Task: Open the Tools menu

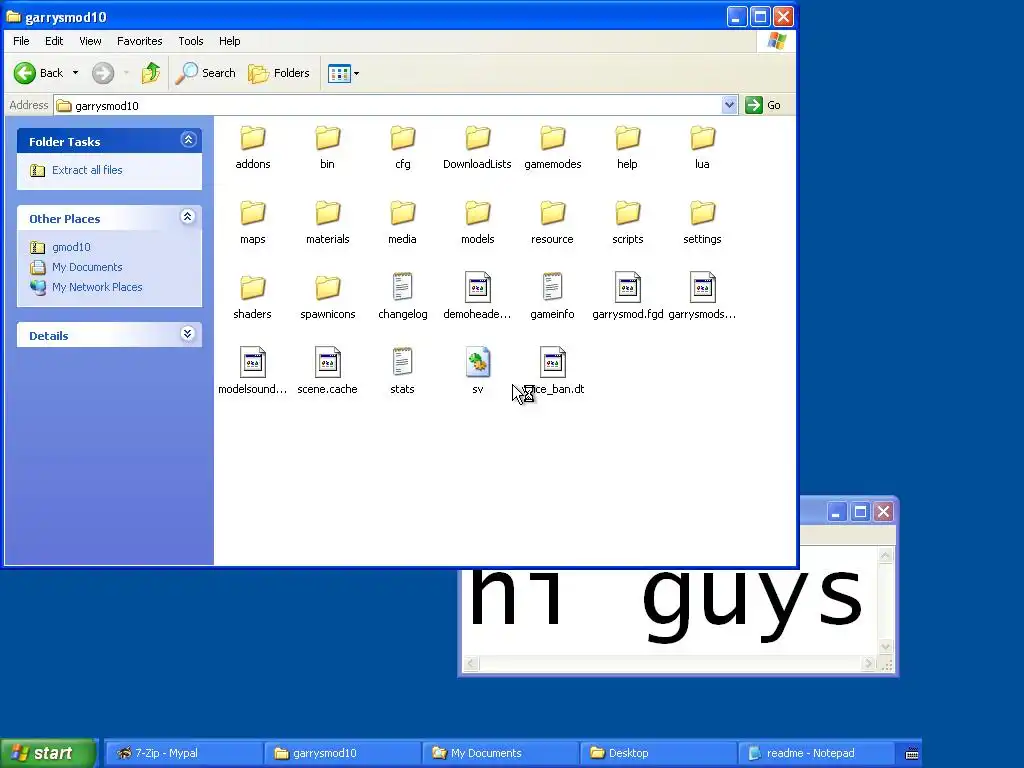Action: click(x=191, y=40)
